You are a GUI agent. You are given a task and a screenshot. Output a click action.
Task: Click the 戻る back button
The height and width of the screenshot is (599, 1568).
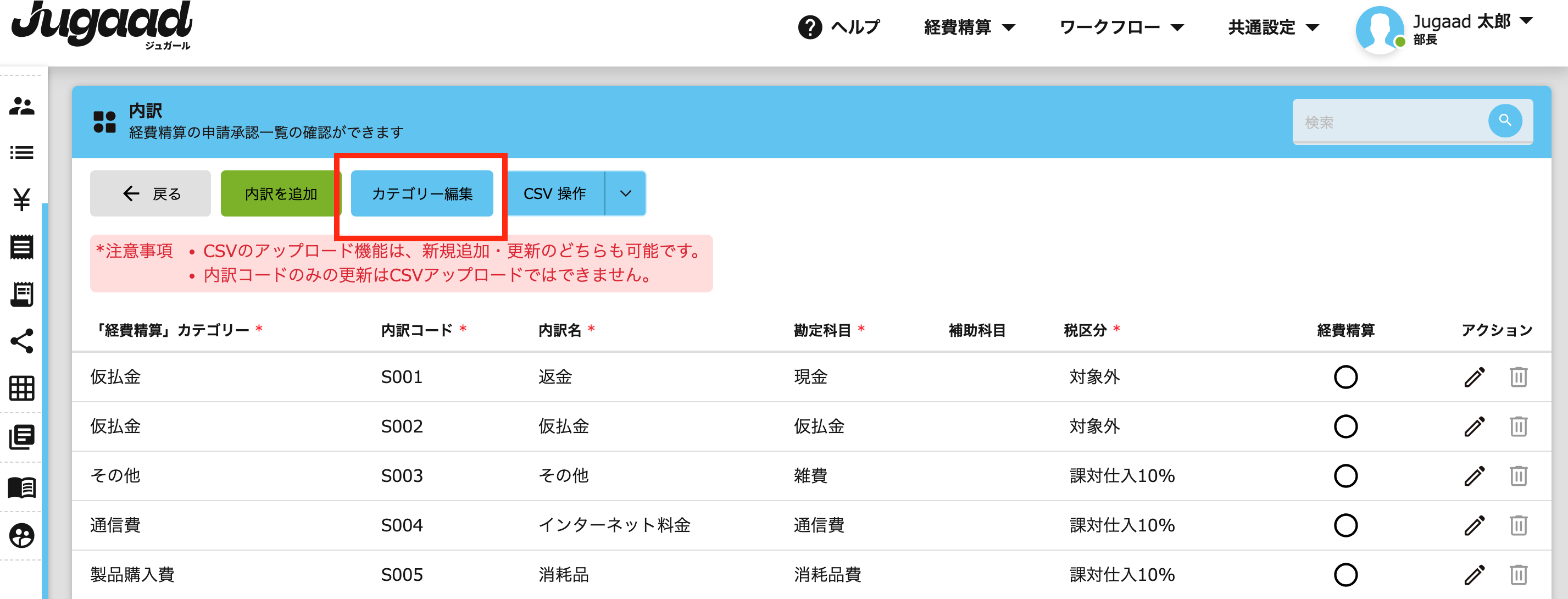tap(151, 193)
